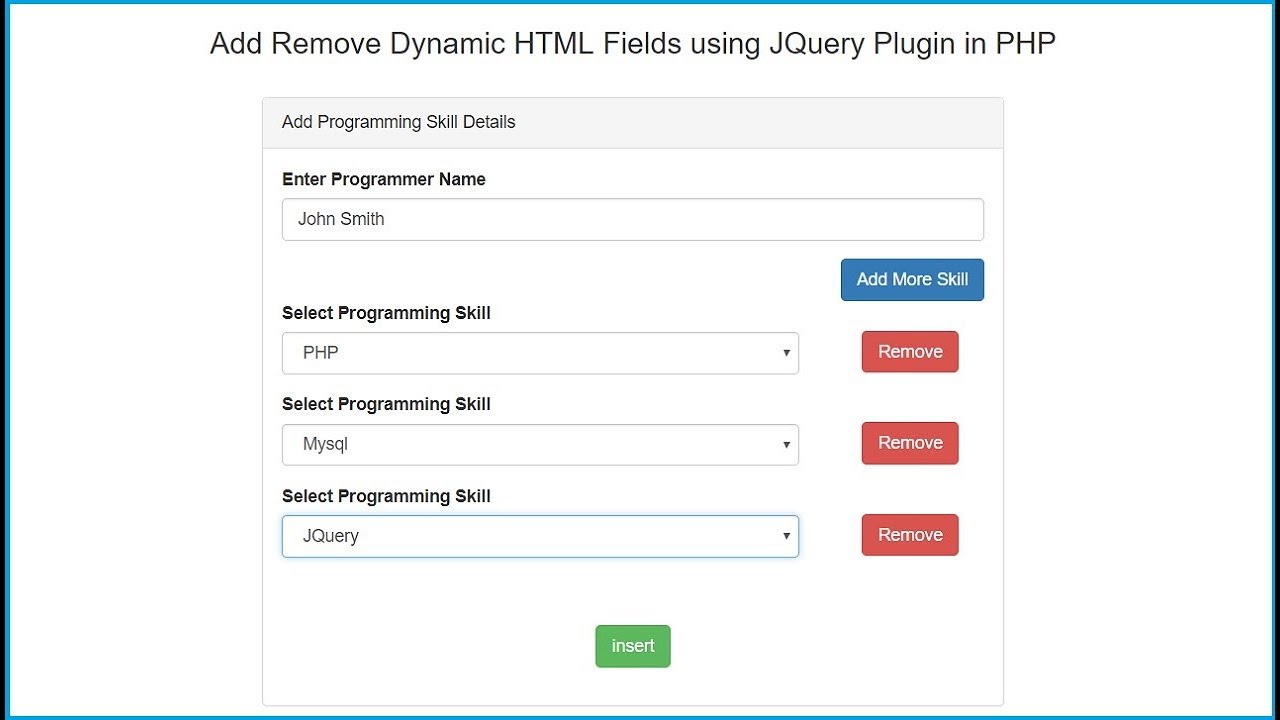Click the Mysql dropdown arrow
Viewport: 1280px width, 720px height.
pyautogui.click(x=786, y=444)
